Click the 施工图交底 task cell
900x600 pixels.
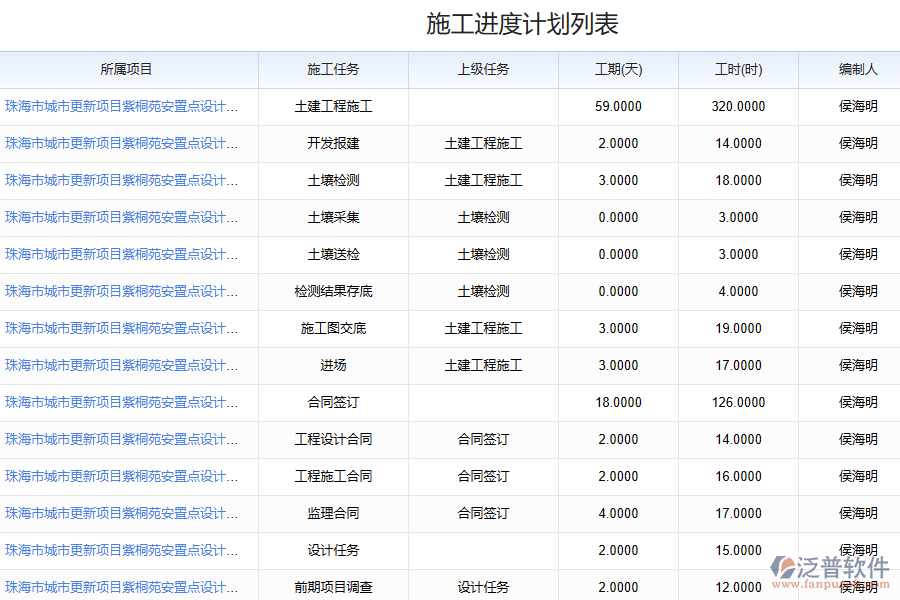coord(333,329)
